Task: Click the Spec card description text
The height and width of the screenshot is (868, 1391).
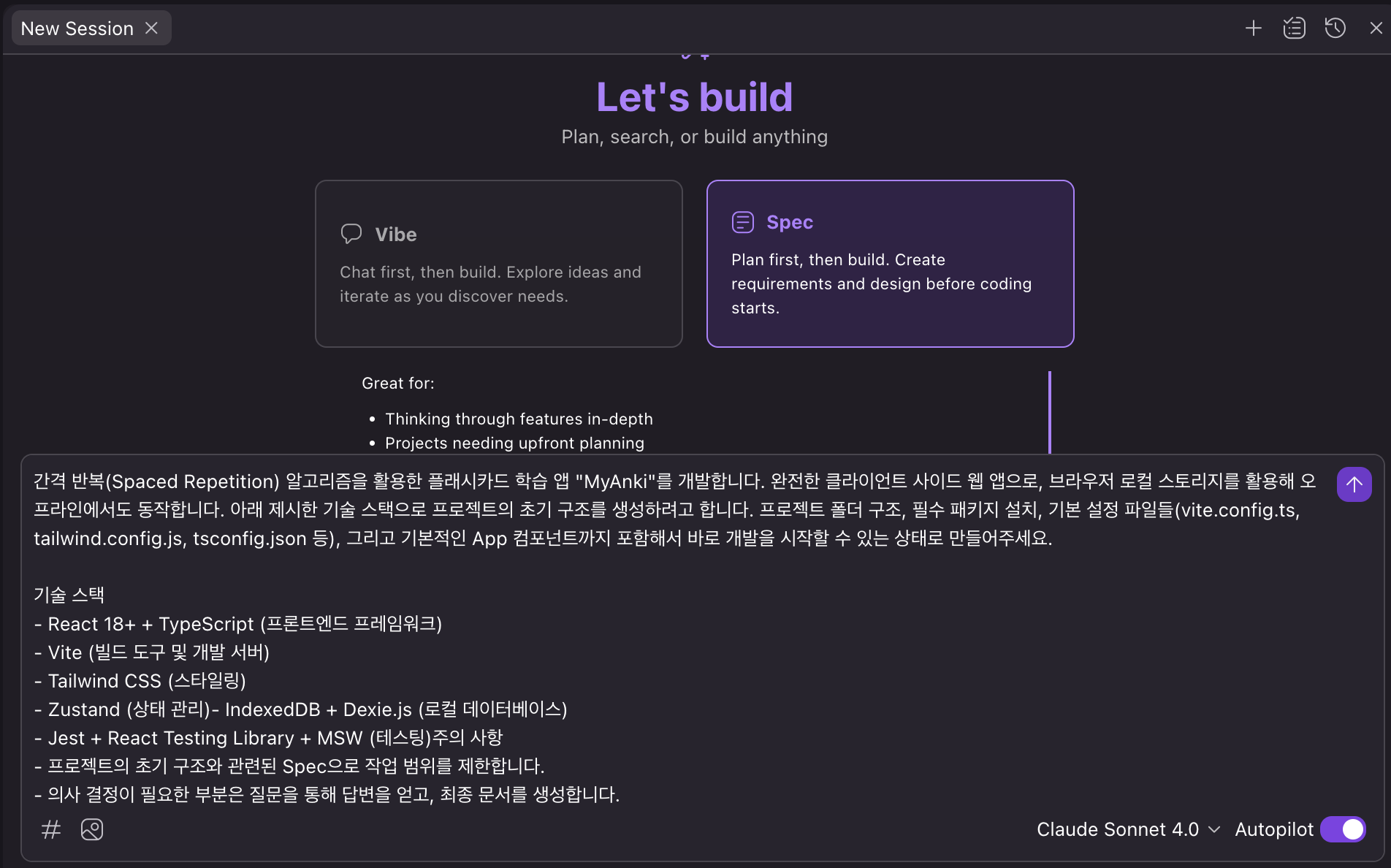Action: 881,284
